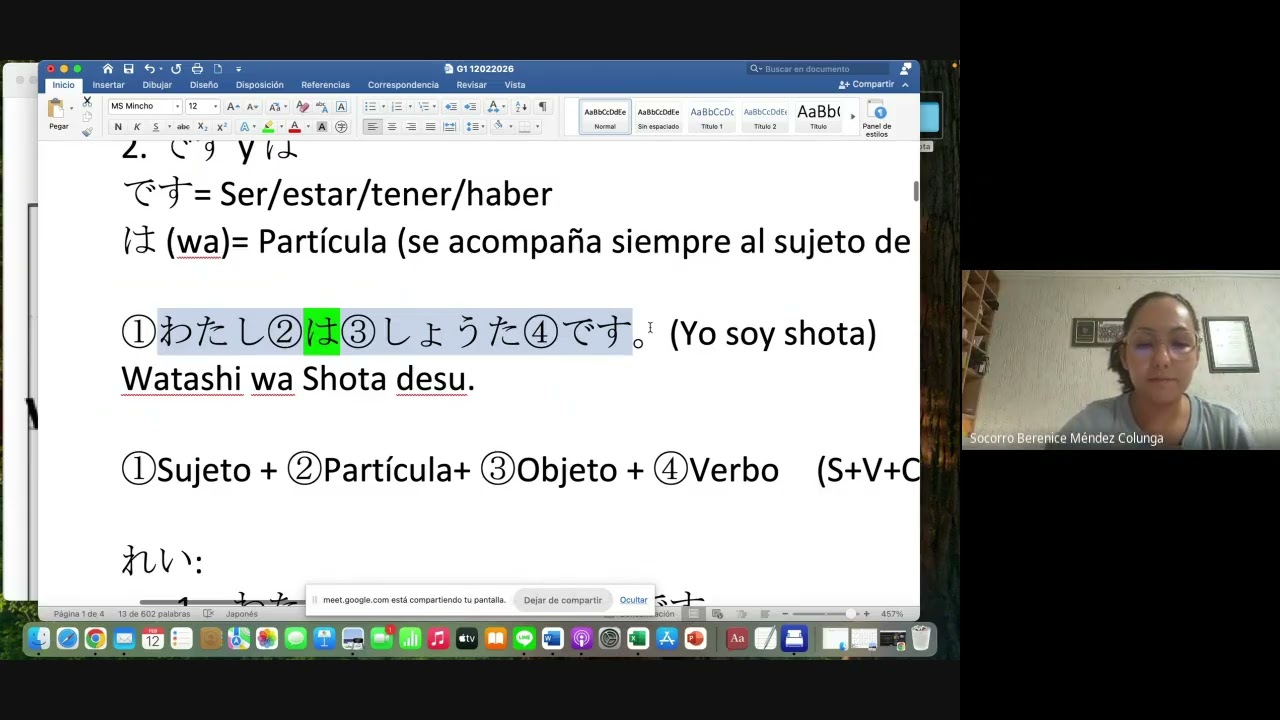Image resolution: width=1280 pixels, height=720 pixels.
Task: Click the Compartir share button
Action: pos(867,85)
